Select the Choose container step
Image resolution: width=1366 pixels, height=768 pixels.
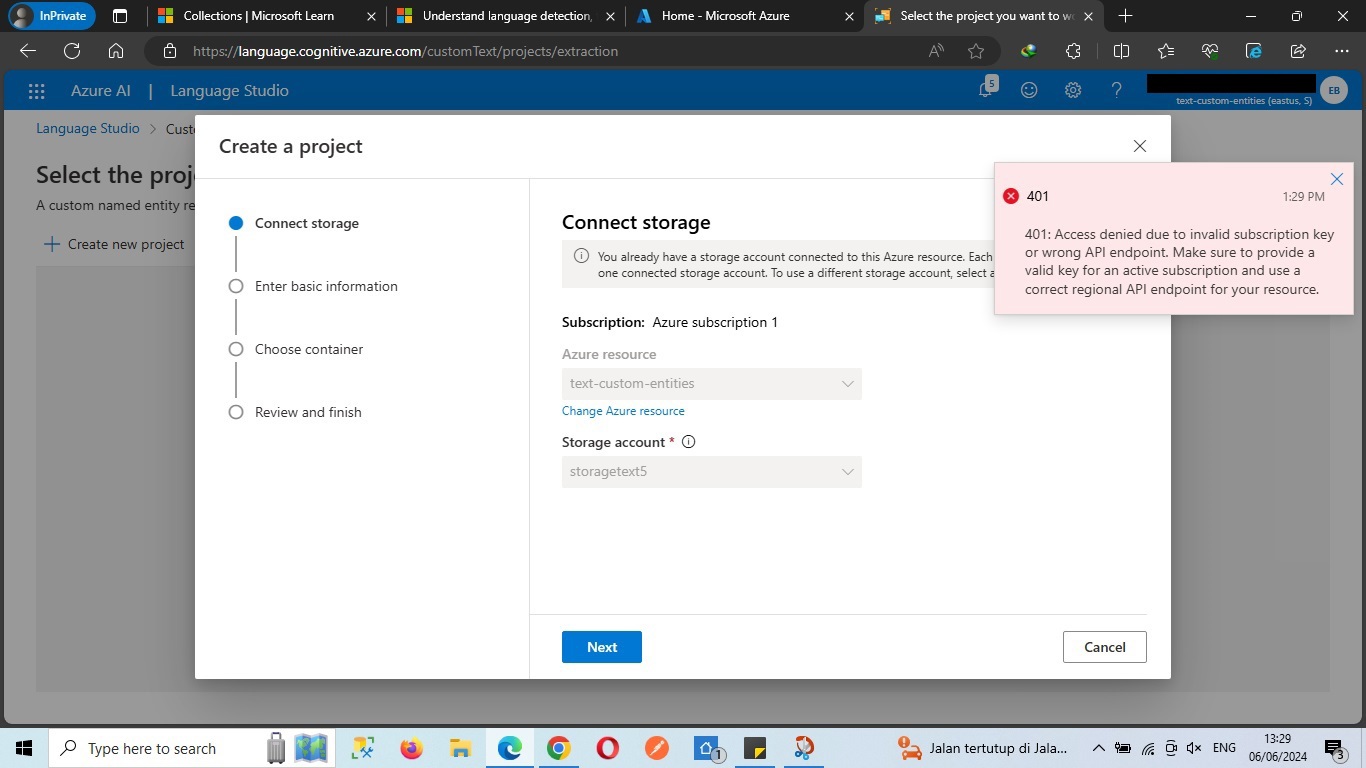(296, 349)
